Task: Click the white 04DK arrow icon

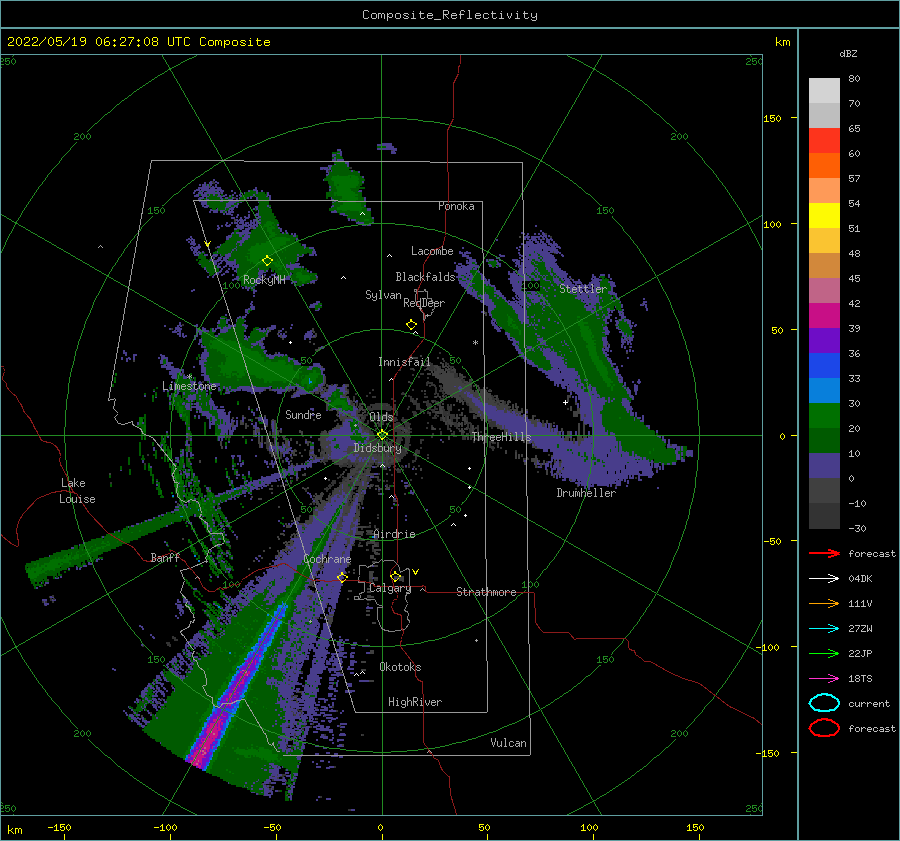Action: [x=824, y=578]
